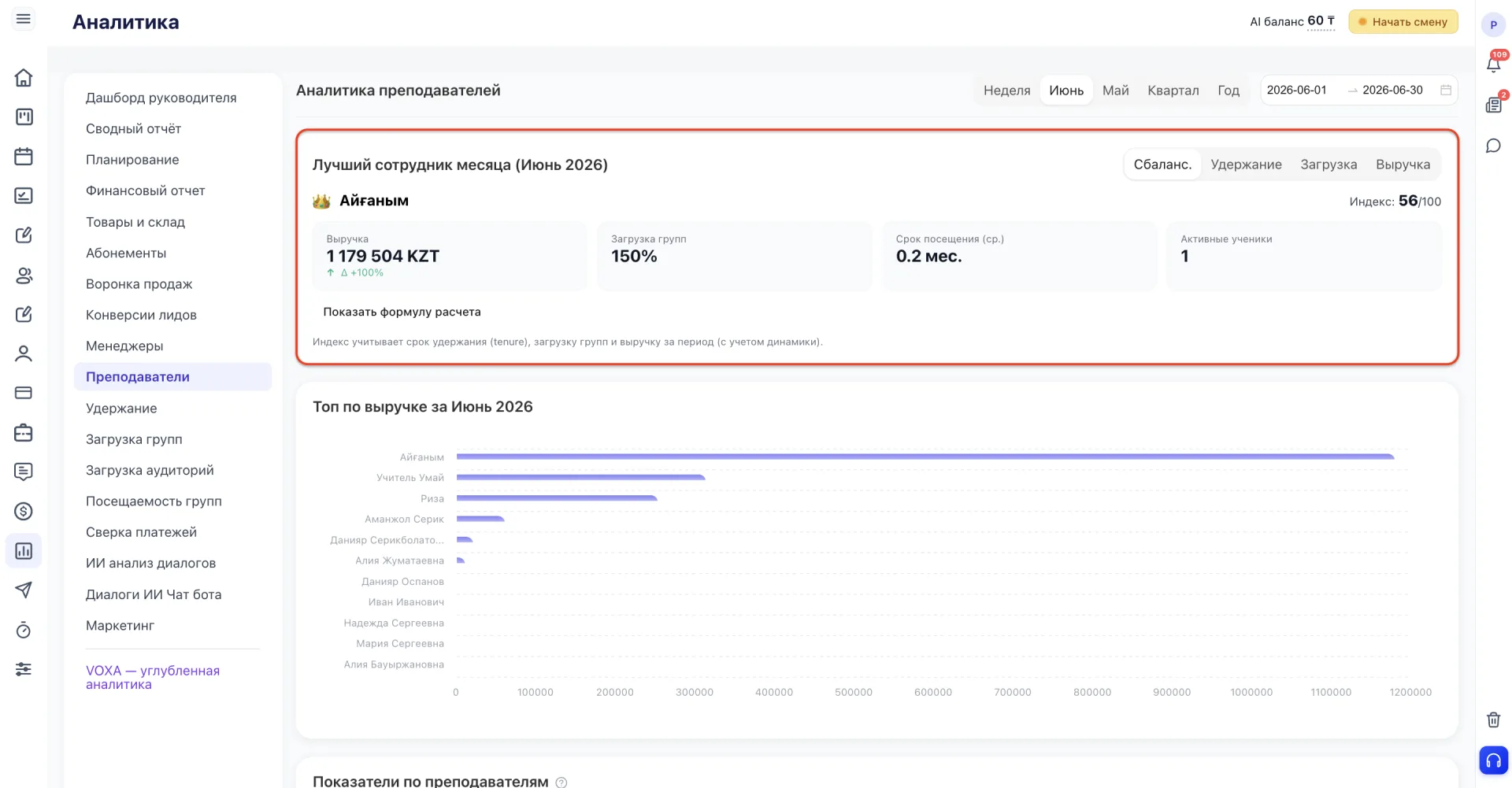Open Финансовый отчет menu item

[x=146, y=191]
